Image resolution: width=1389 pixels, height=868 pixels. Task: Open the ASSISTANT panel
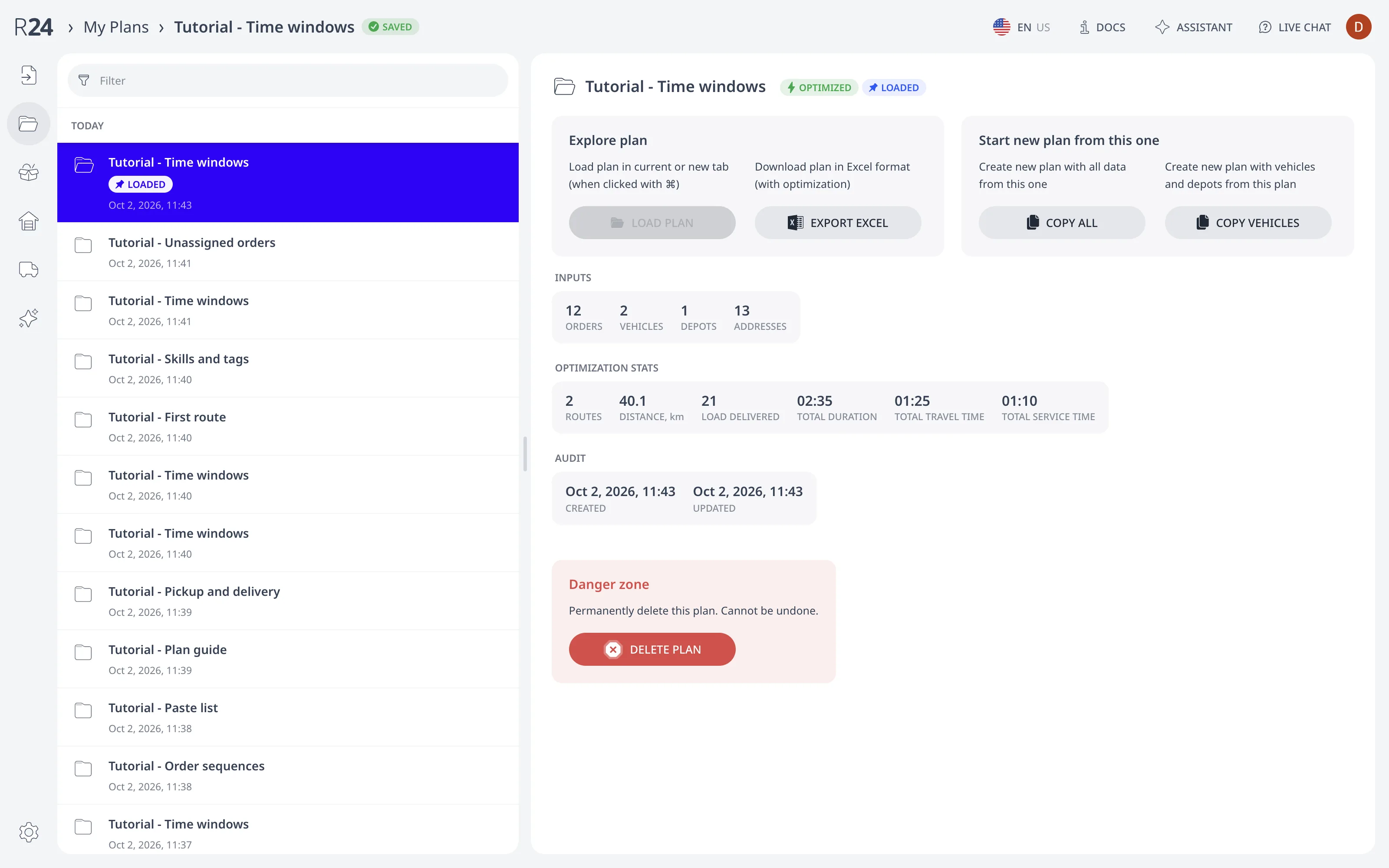[x=1193, y=27]
